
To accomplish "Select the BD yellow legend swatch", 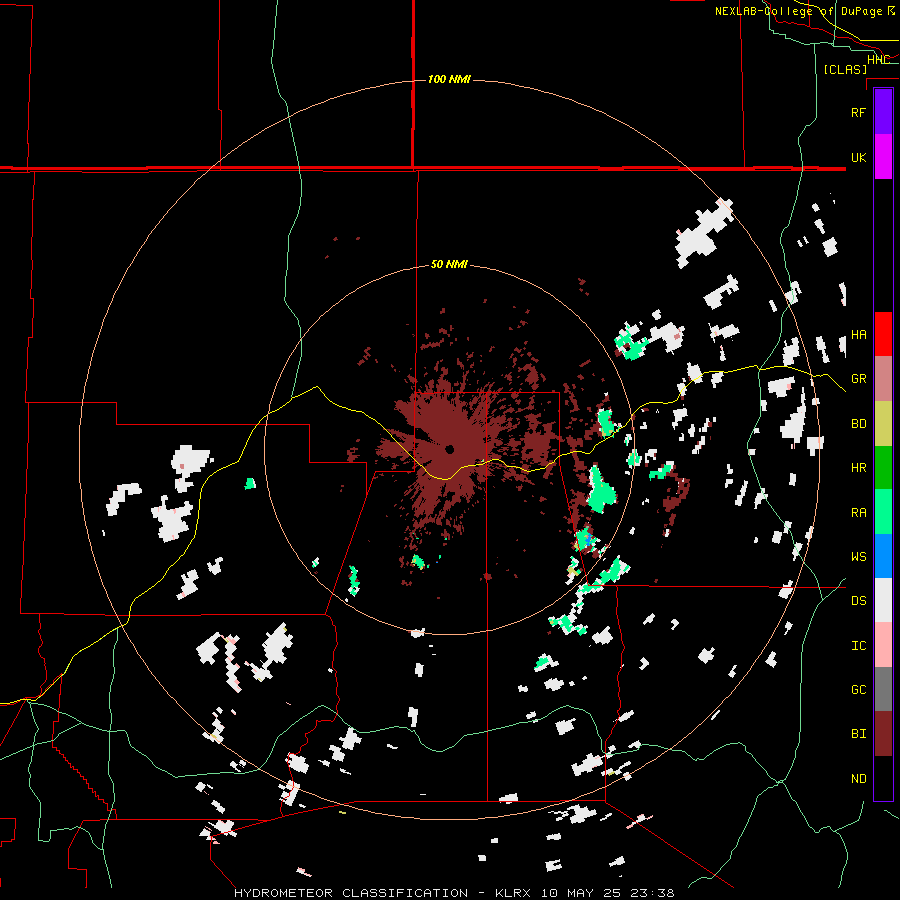I will pos(883,423).
